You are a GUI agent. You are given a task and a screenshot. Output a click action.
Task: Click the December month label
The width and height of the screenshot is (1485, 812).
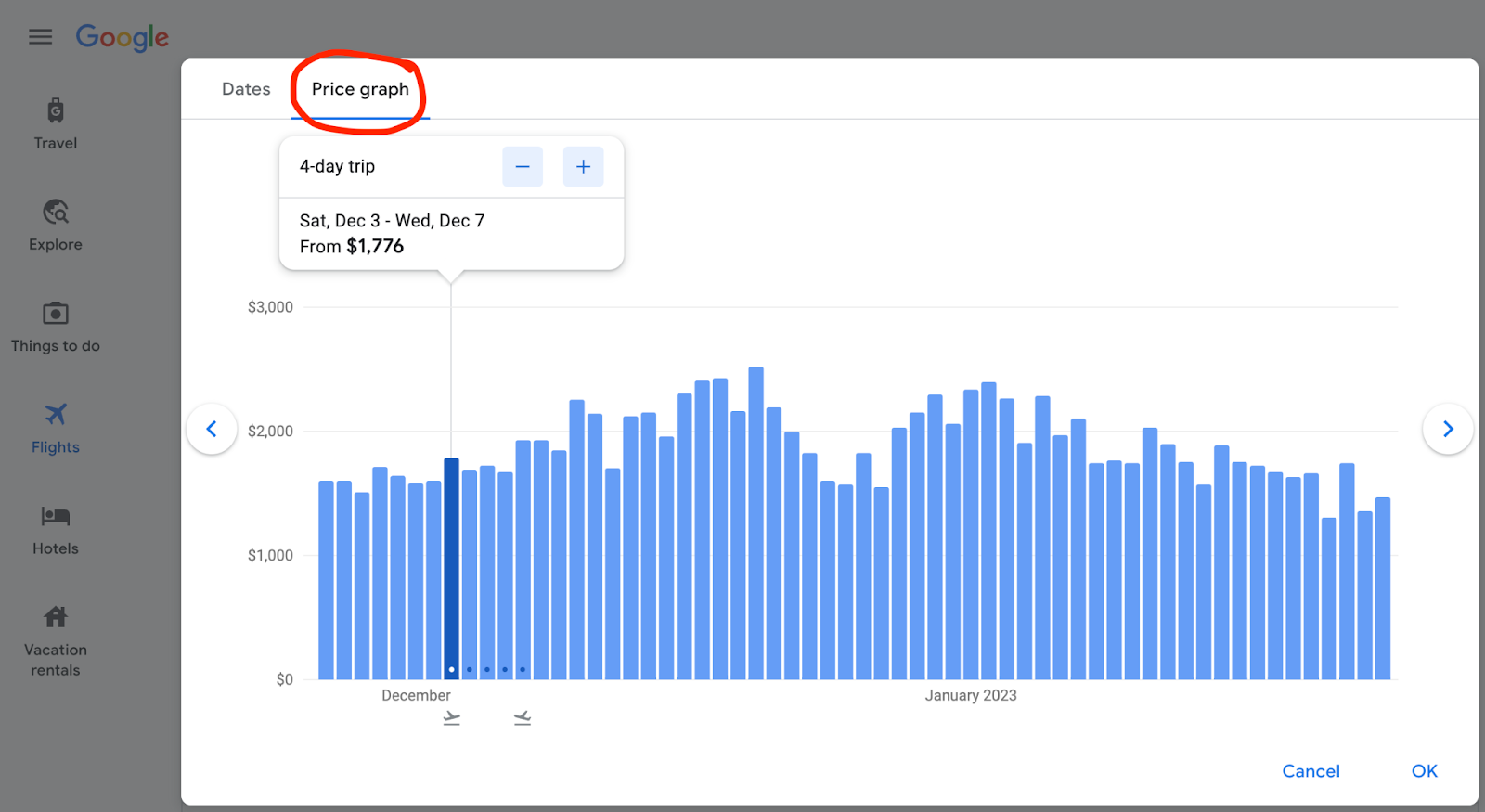click(x=416, y=695)
